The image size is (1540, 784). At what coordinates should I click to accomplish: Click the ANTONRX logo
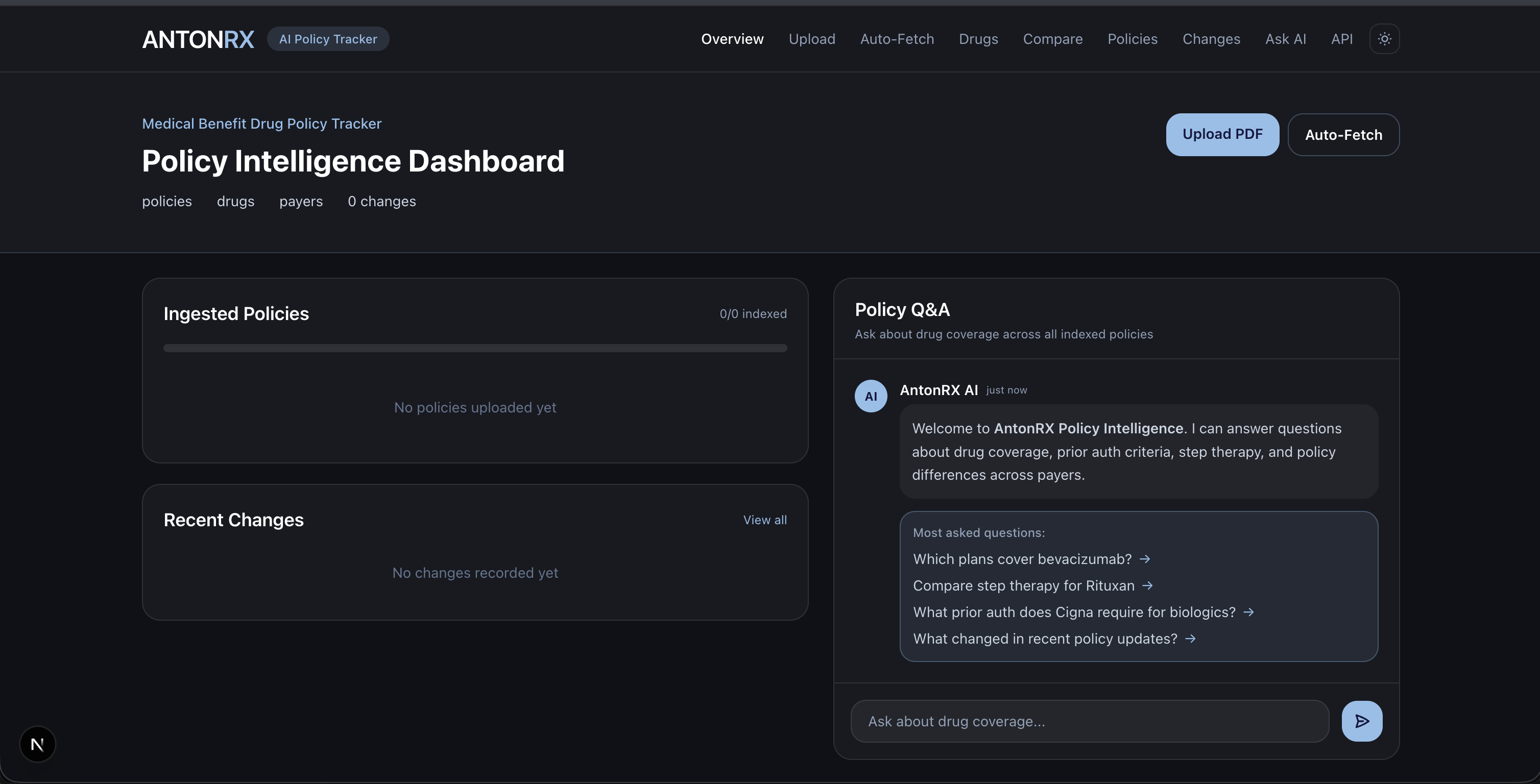click(x=198, y=39)
